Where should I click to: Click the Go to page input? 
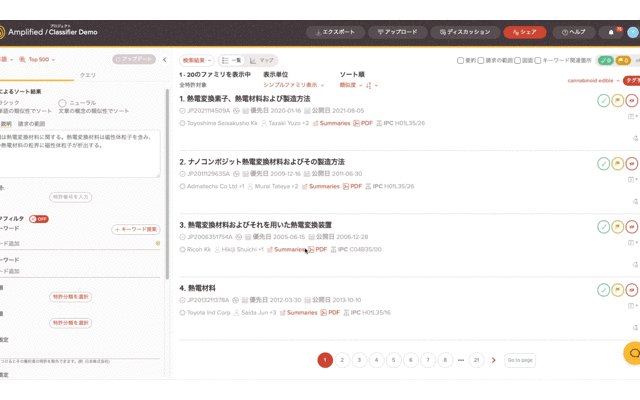[x=520, y=360]
